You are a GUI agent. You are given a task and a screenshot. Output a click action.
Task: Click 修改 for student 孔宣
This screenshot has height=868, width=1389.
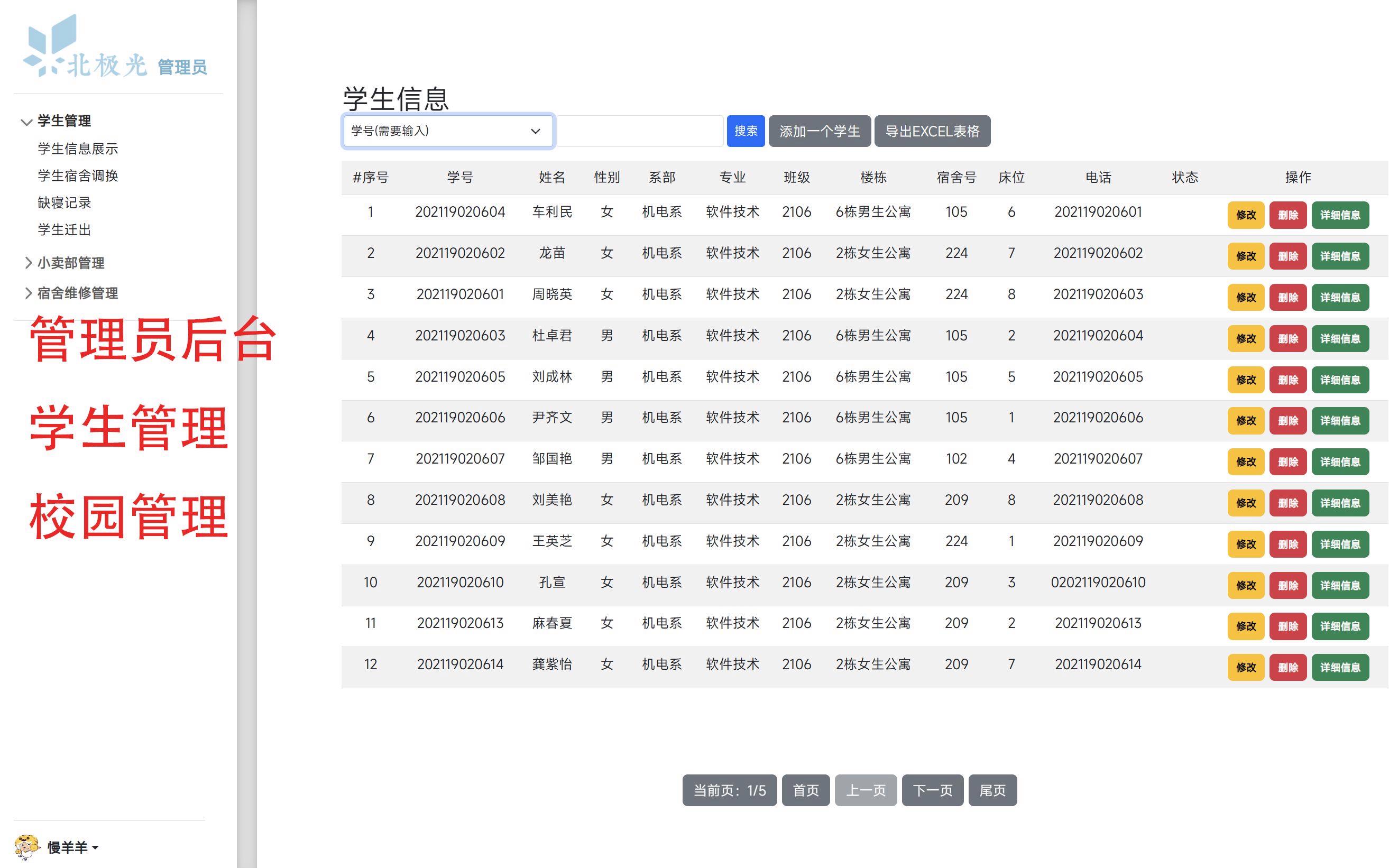click(1246, 586)
